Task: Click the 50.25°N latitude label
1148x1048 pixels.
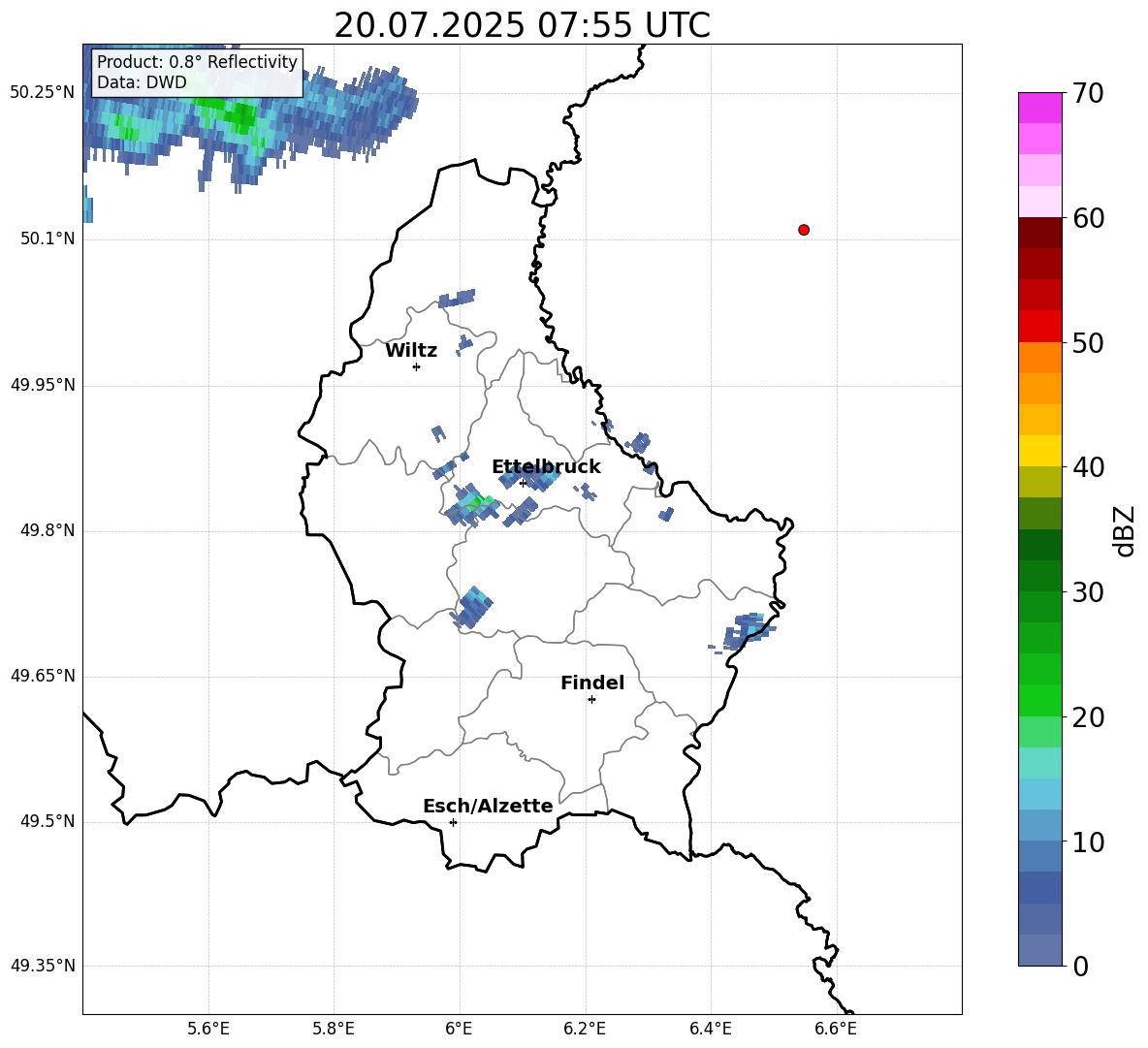Action: (43, 93)
